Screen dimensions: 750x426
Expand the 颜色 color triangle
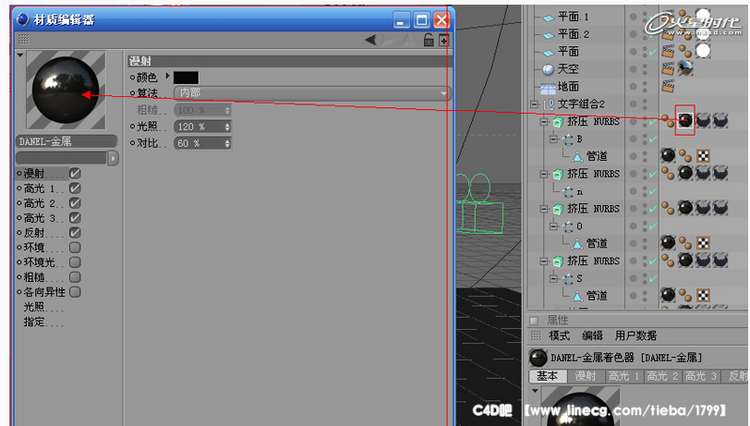167,76
